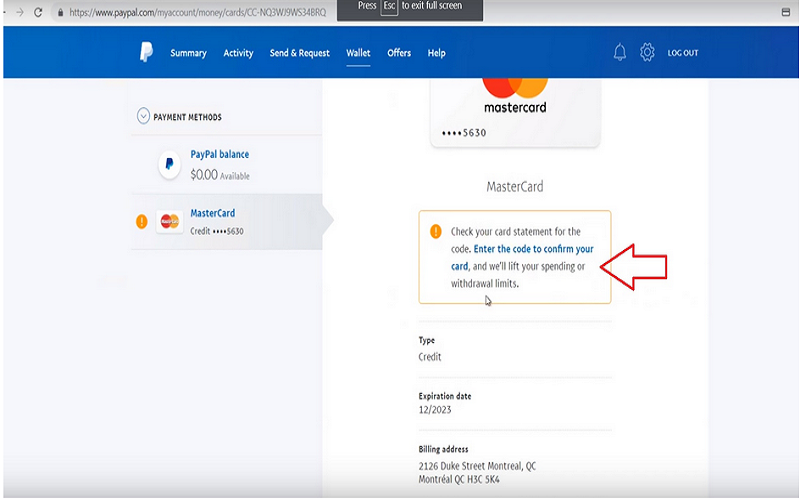Click the mastercard card image
The image size is (800, 500).
(x=515, y=112)
